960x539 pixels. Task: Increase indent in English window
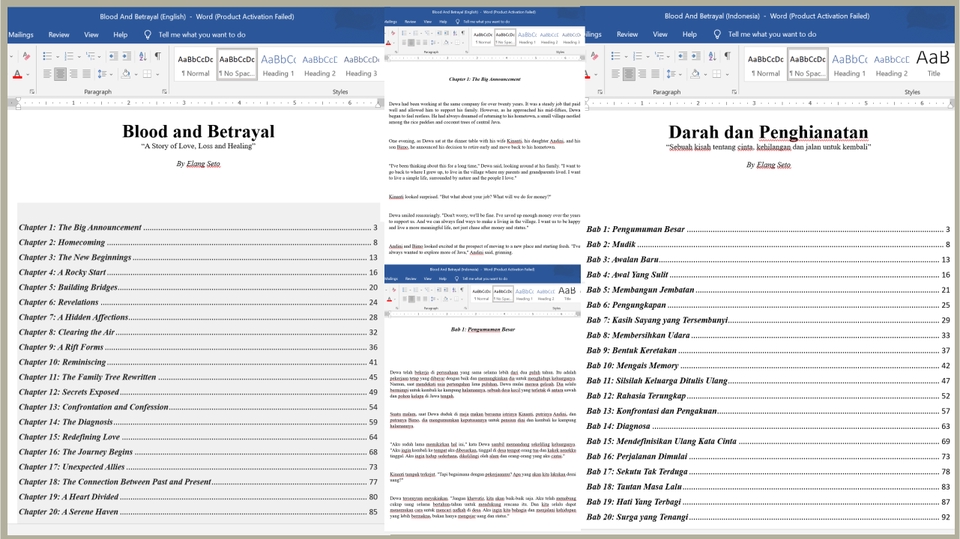point(126,56)
